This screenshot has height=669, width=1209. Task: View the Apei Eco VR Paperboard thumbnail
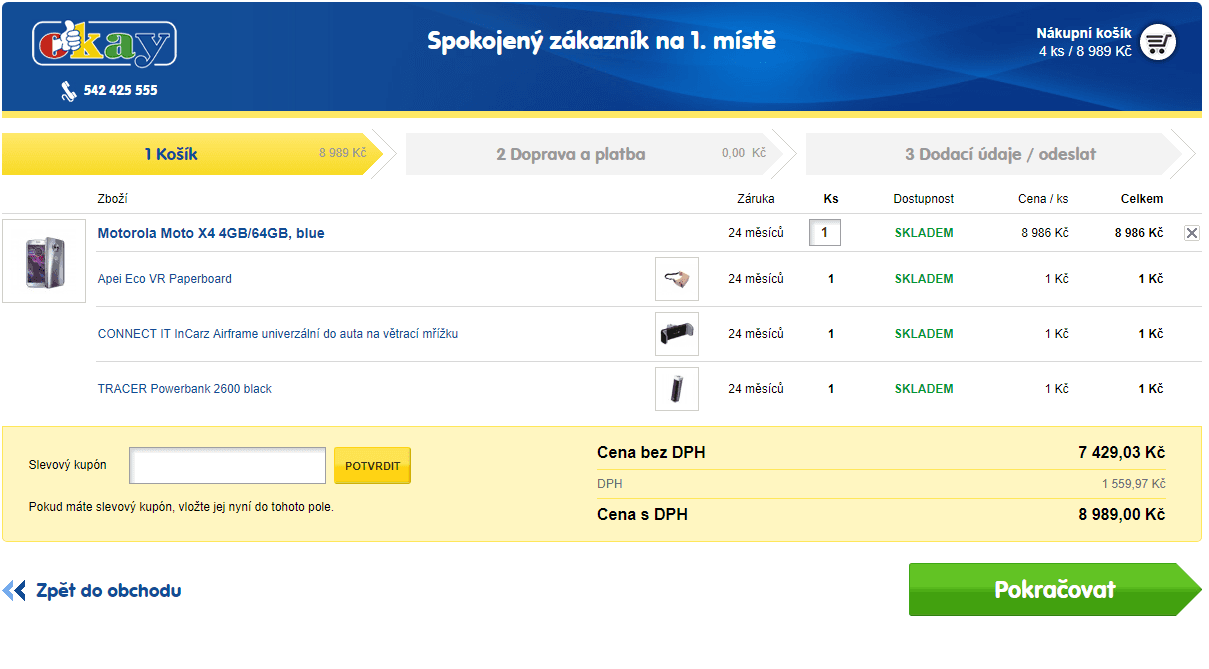pos(677,279)
